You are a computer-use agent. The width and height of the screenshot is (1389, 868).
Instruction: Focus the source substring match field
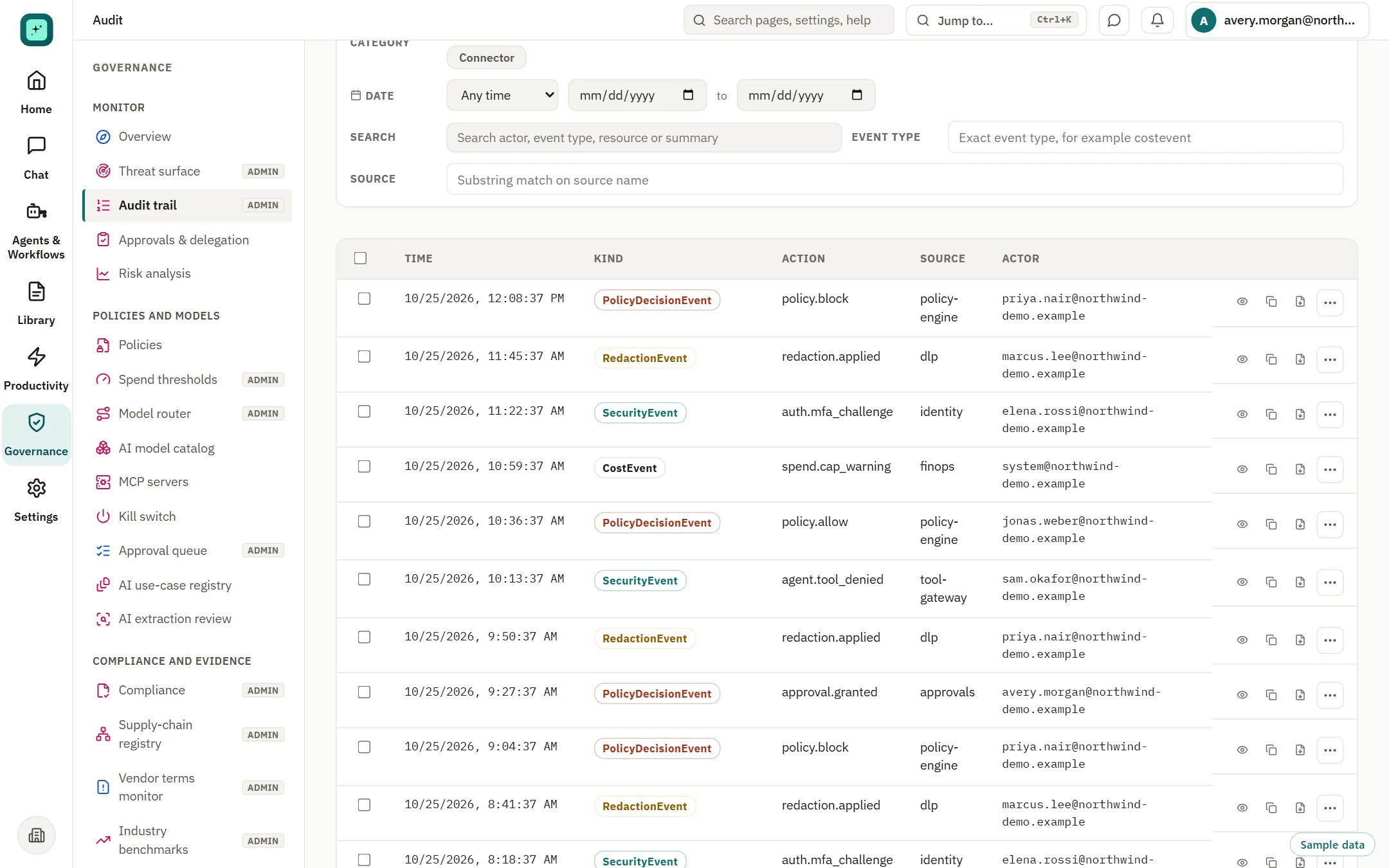pos(894,179)
